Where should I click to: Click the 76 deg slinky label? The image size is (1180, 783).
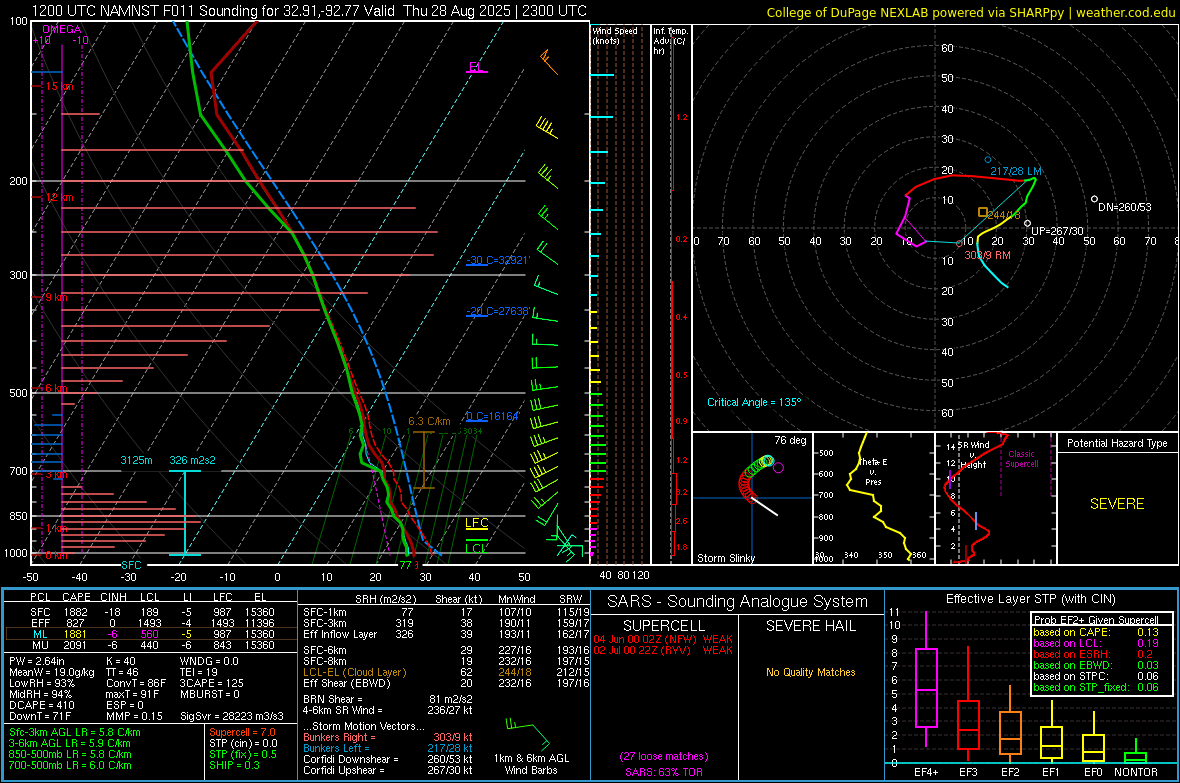[x=790, y=440]
